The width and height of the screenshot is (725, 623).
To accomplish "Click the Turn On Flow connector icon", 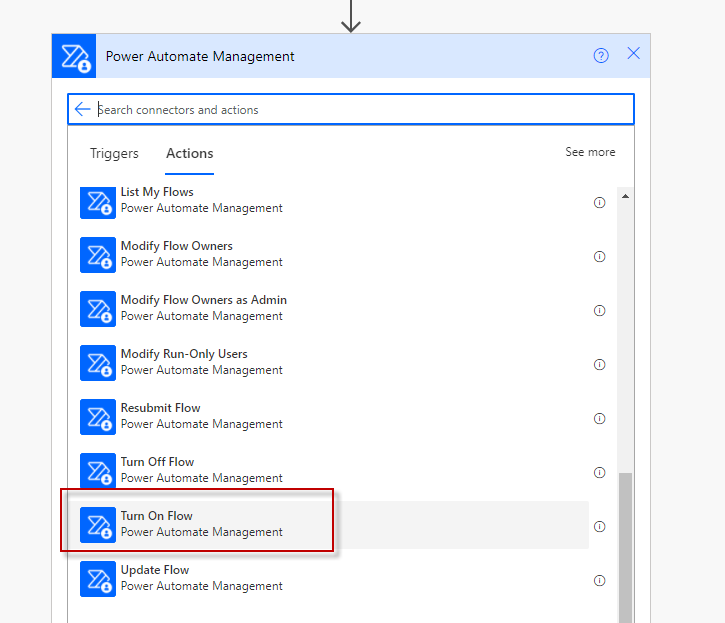I will 98,525.
